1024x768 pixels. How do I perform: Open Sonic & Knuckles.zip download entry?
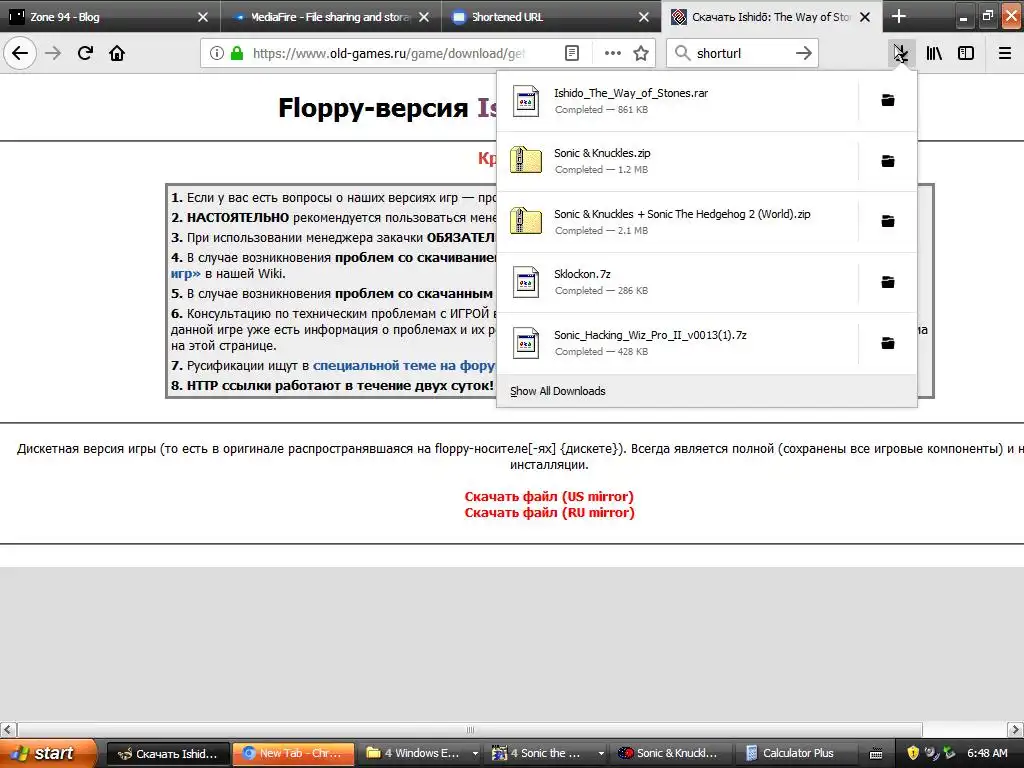(x=678, y=161)
